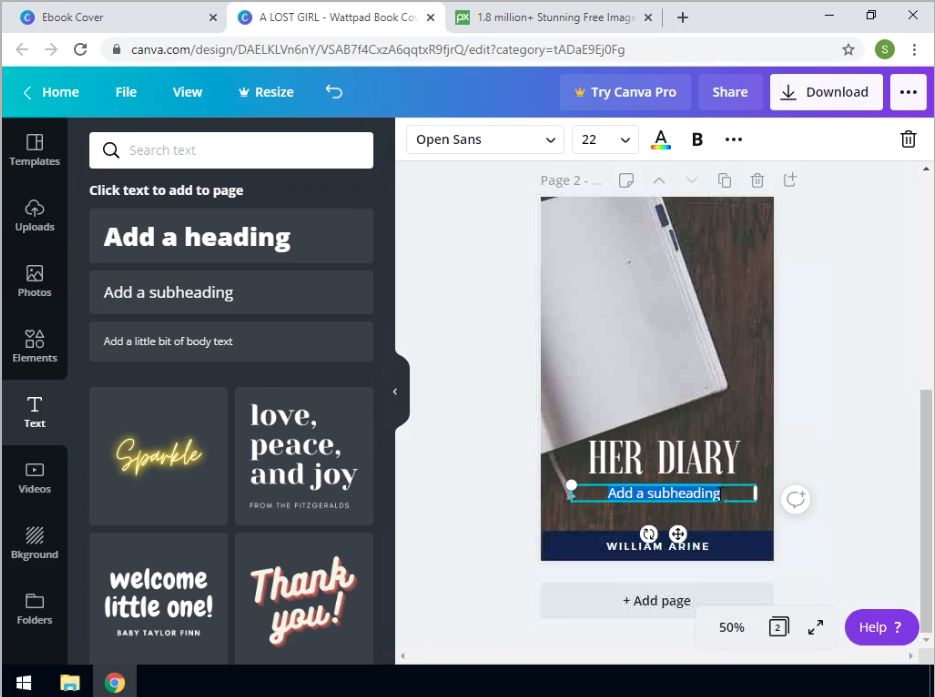Open the Elements sidebar panel
The width and height of the screenshot is (935, 697).
click(35, 347)
